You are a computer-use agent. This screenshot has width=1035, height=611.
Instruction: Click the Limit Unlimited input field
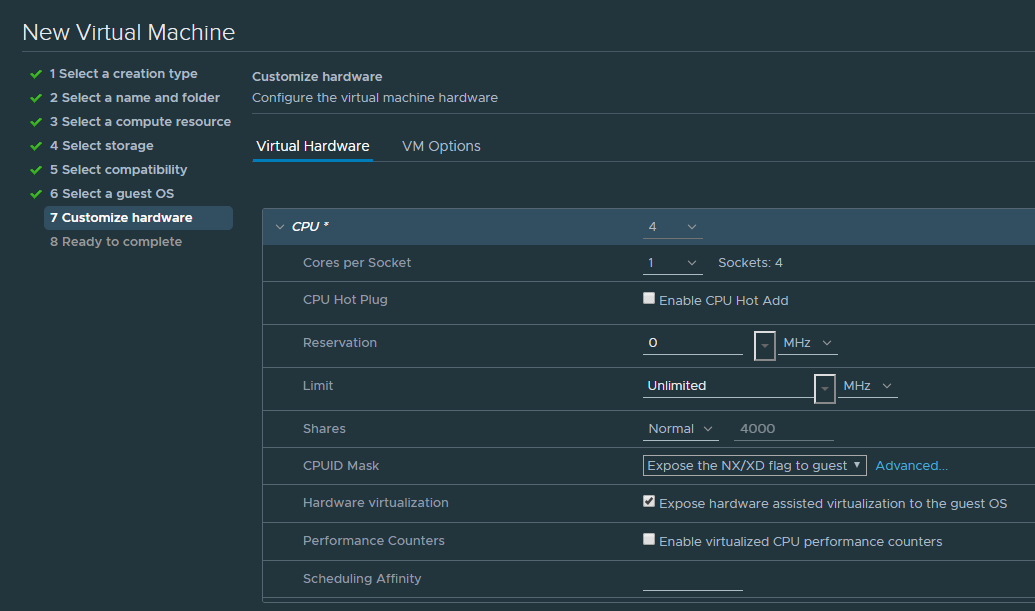(x=728, y=386)
